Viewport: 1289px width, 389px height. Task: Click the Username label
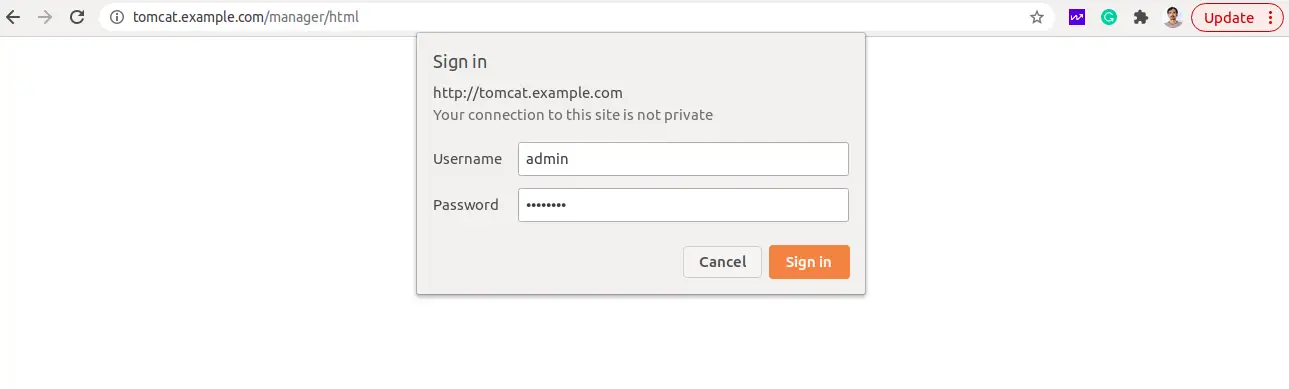[x=467, y=159]
